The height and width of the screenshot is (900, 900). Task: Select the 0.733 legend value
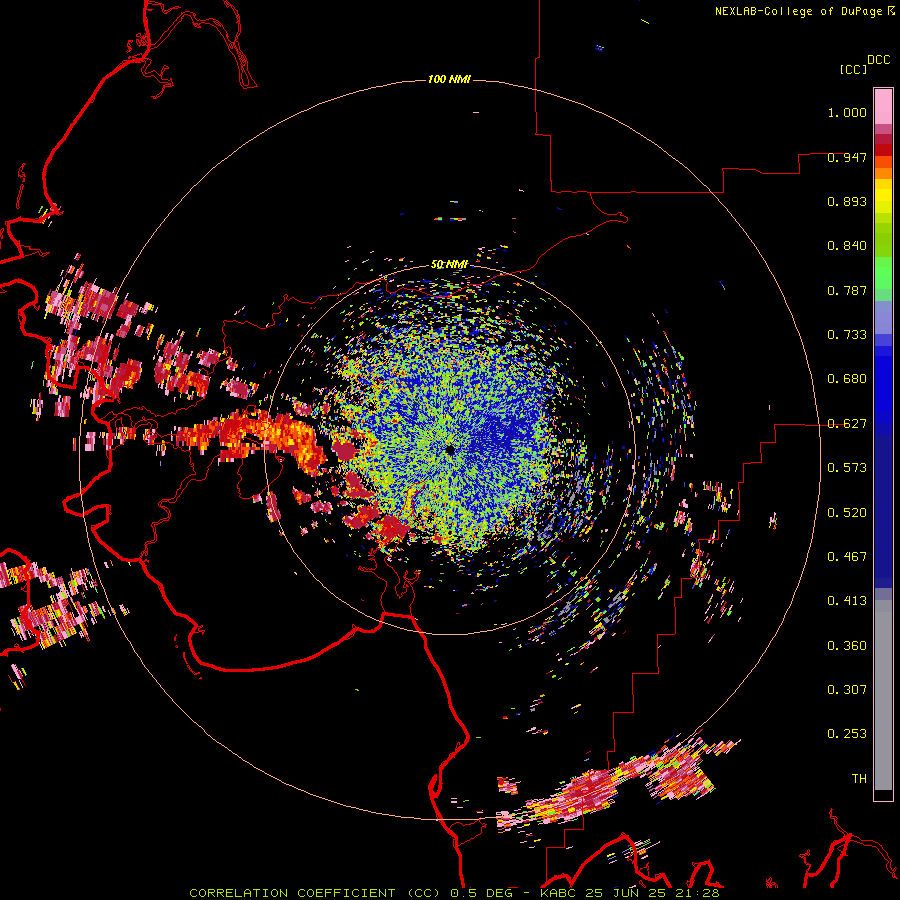point(847,335)
